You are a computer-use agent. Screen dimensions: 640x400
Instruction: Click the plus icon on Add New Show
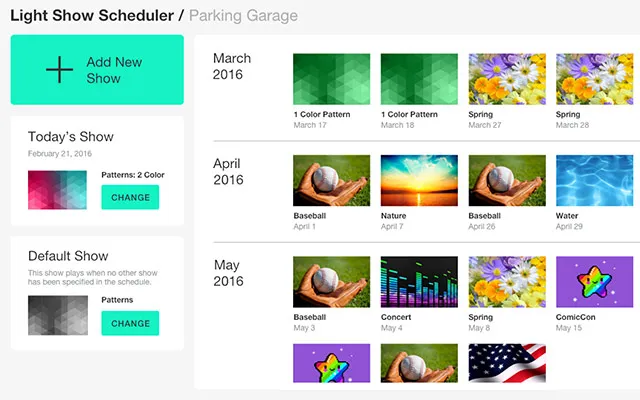tap(59, 69)
